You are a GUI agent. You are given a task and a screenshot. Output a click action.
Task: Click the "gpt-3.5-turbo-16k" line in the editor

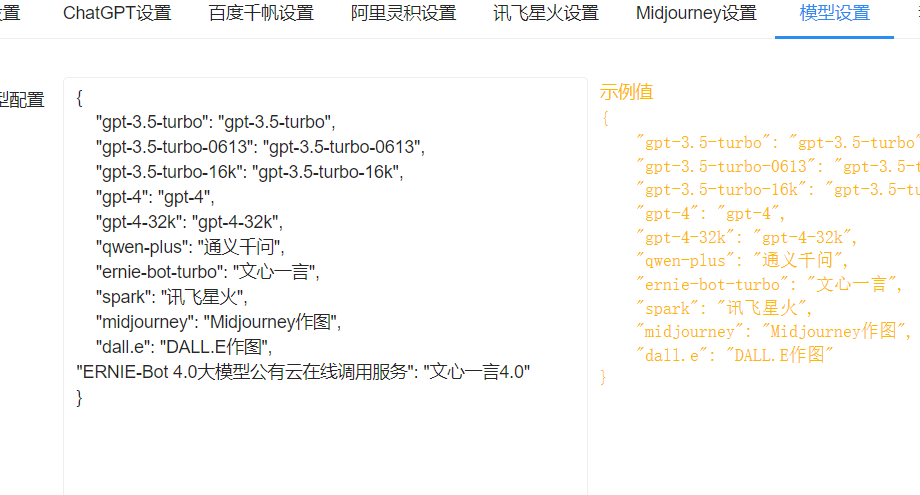(249, 172)
